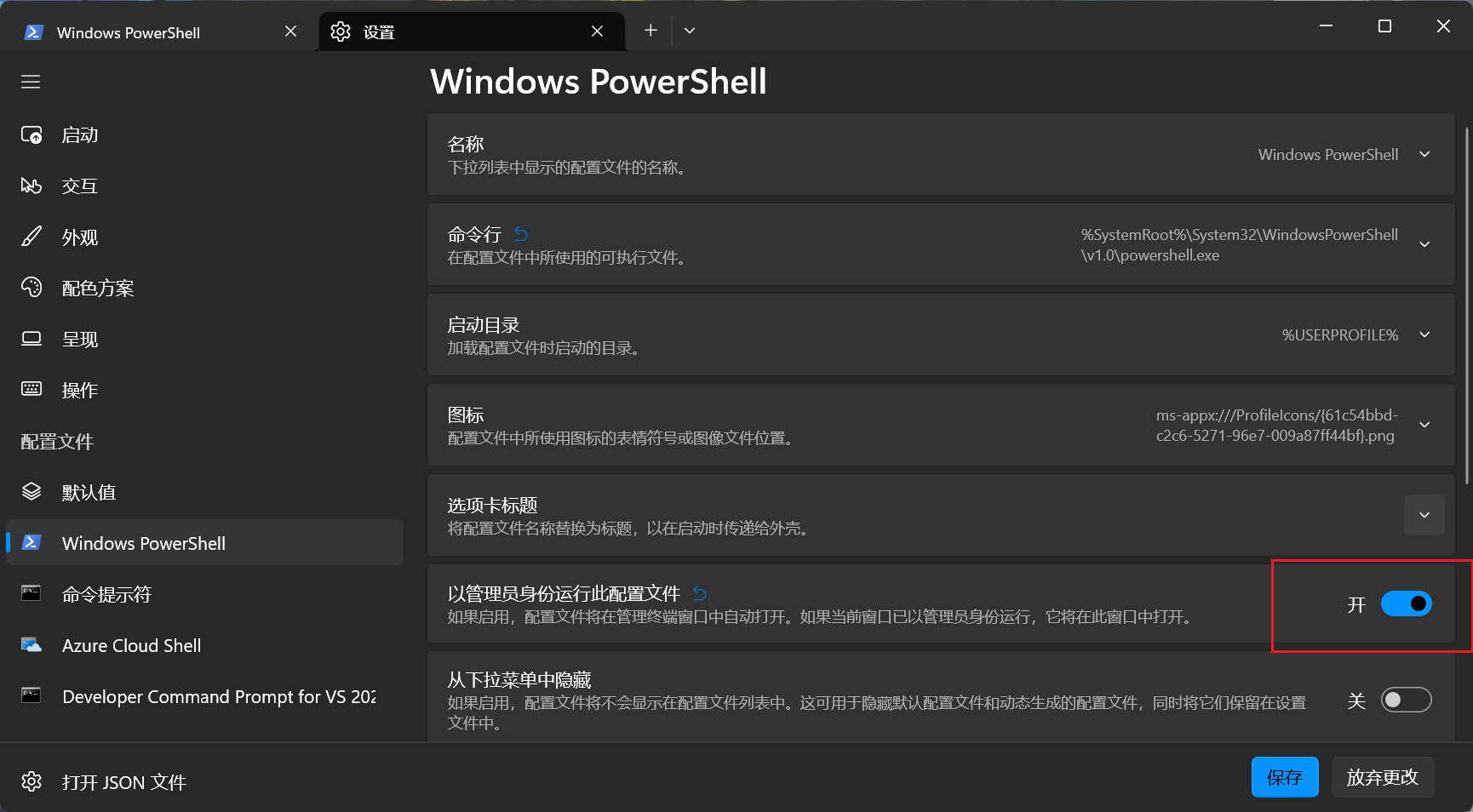Click the 保存 save button
This screenshot has width=1473, height=812.
pyautogui.click(x=1285, y=777)
